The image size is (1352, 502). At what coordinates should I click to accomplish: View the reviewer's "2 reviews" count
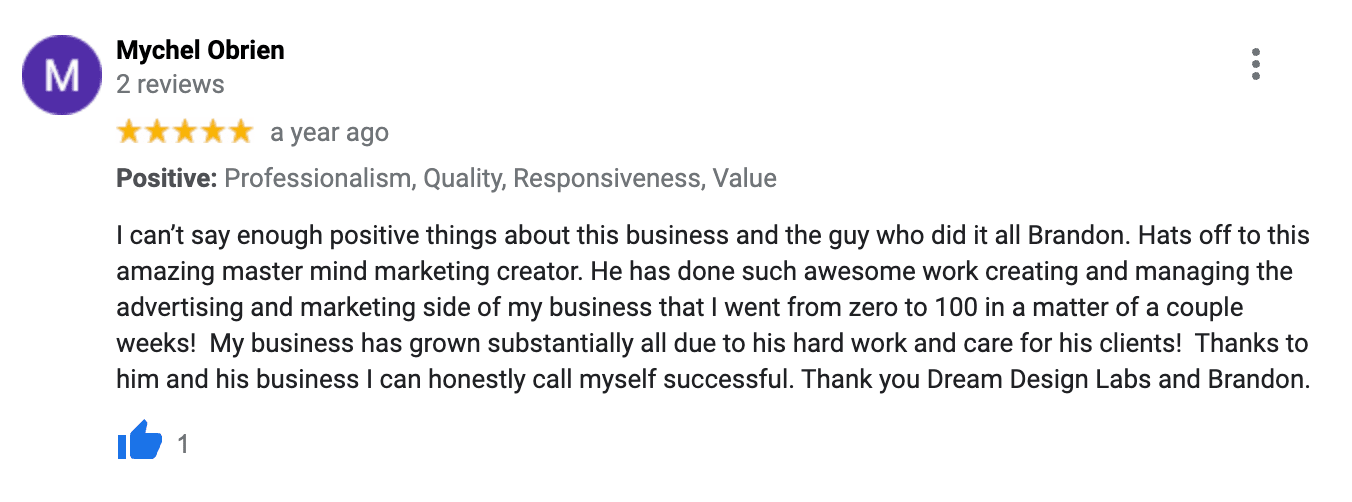170,84
